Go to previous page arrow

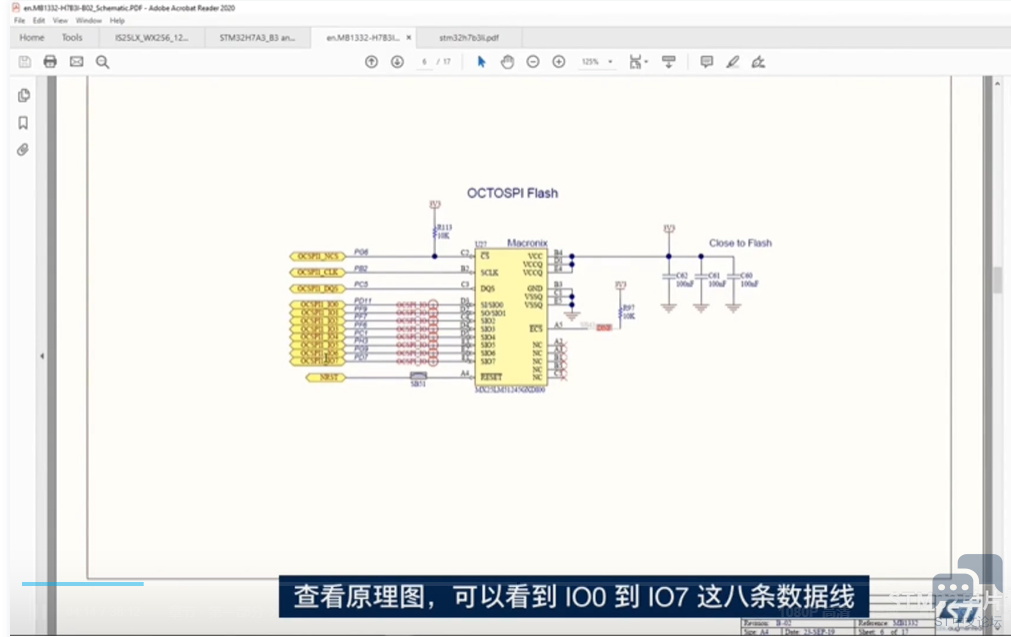[x=371, y=62]
